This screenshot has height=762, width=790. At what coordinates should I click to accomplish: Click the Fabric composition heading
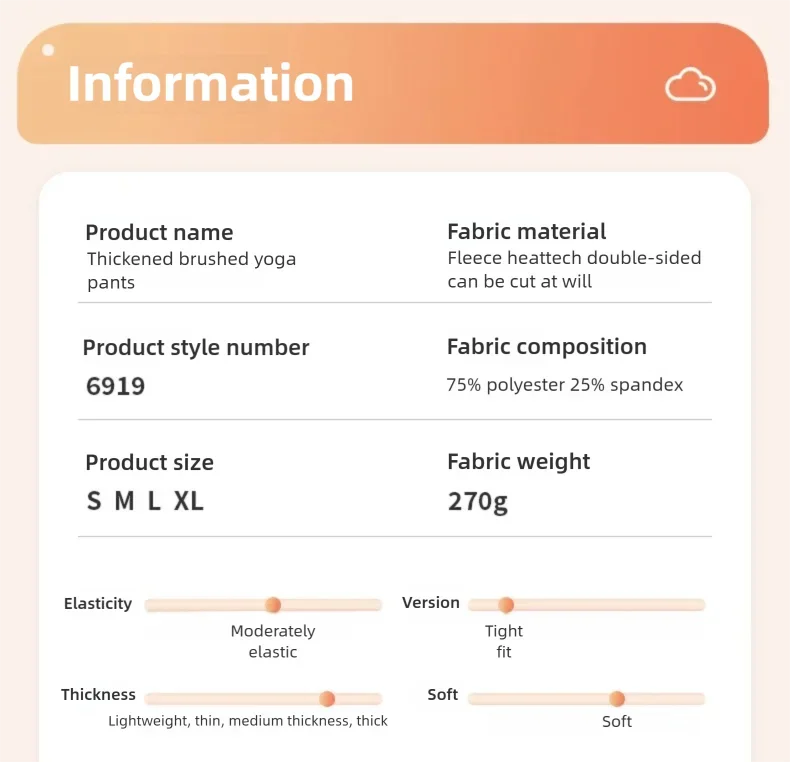(546, 346)
